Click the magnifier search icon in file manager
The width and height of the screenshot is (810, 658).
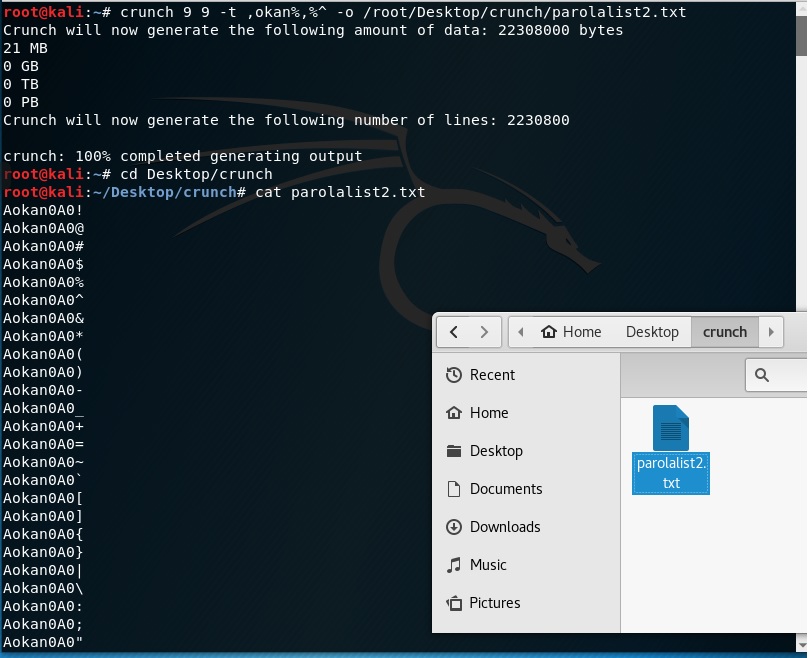(762, 375)
